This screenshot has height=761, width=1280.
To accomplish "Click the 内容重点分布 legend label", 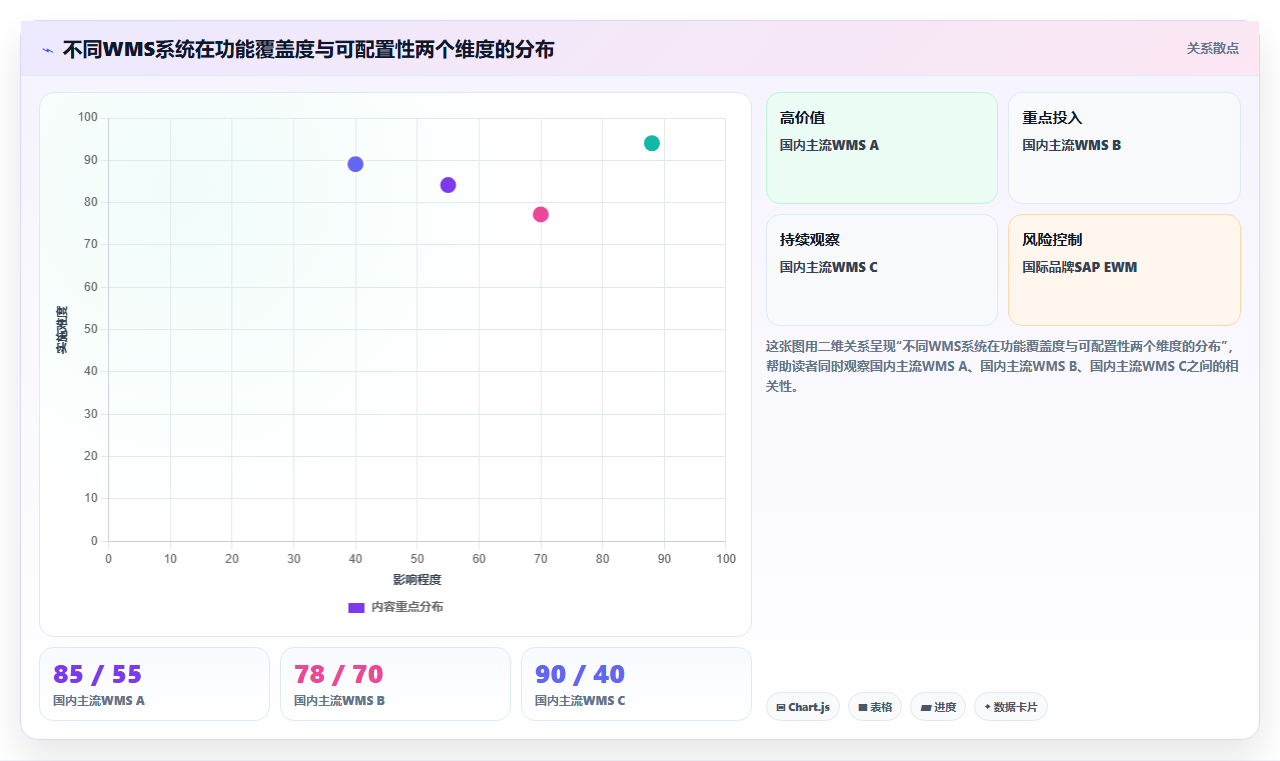I will pos(407,607).
